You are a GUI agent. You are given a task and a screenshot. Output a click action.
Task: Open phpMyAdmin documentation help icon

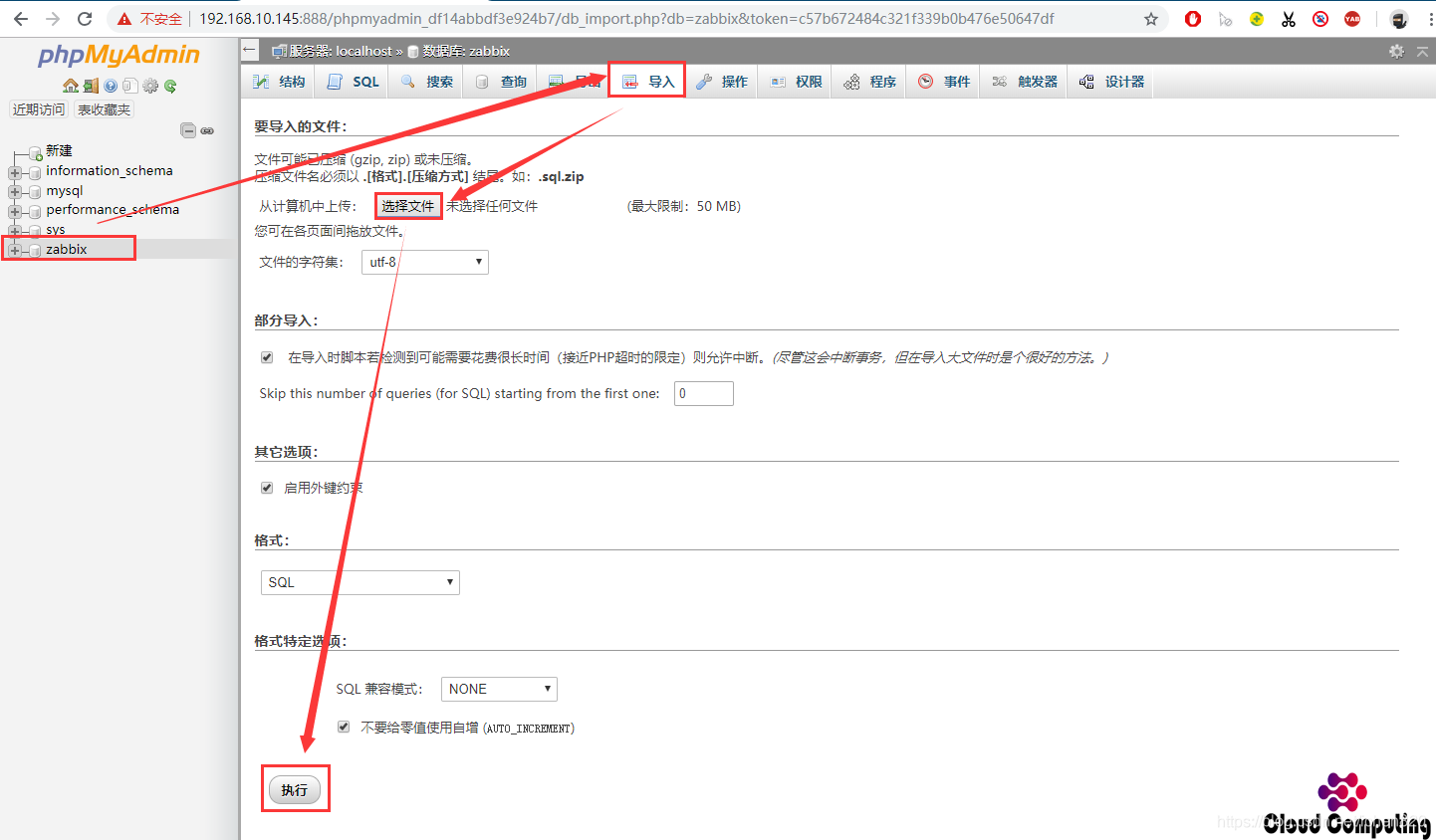click(x=111, y=86)
